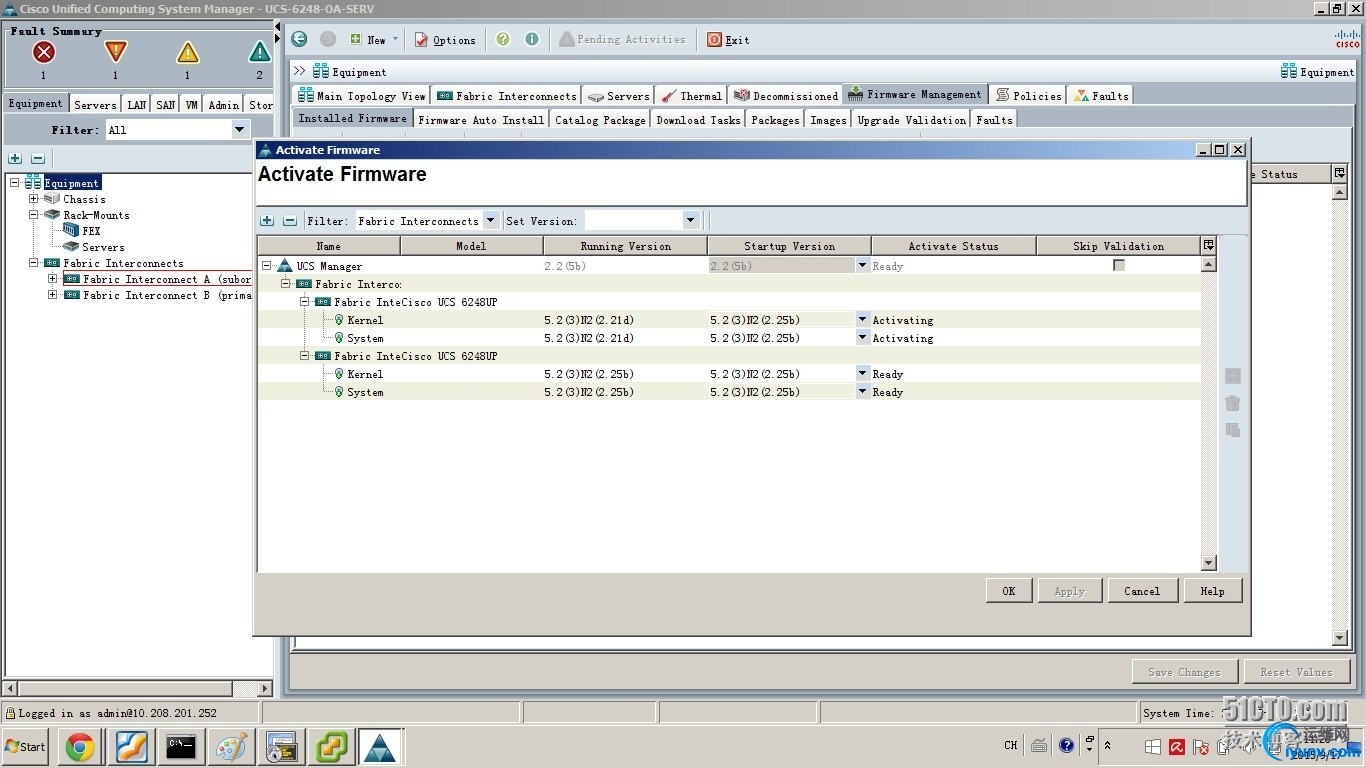Image resolution: width=1366 pixels, height=768 pixels.
Task: Expand Fabric Interconnect A tree node
Action: [52, 279]
